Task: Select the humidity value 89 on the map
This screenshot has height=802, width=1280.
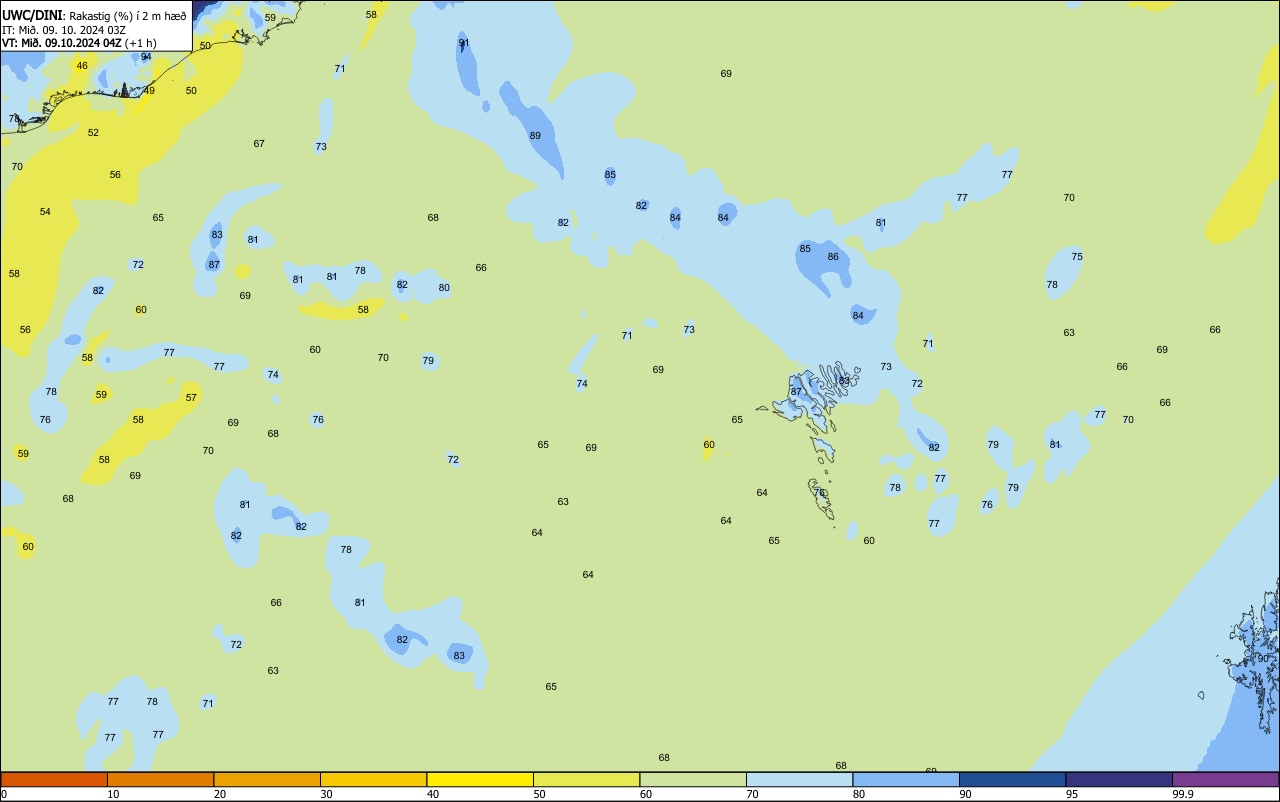Action: 535,136
